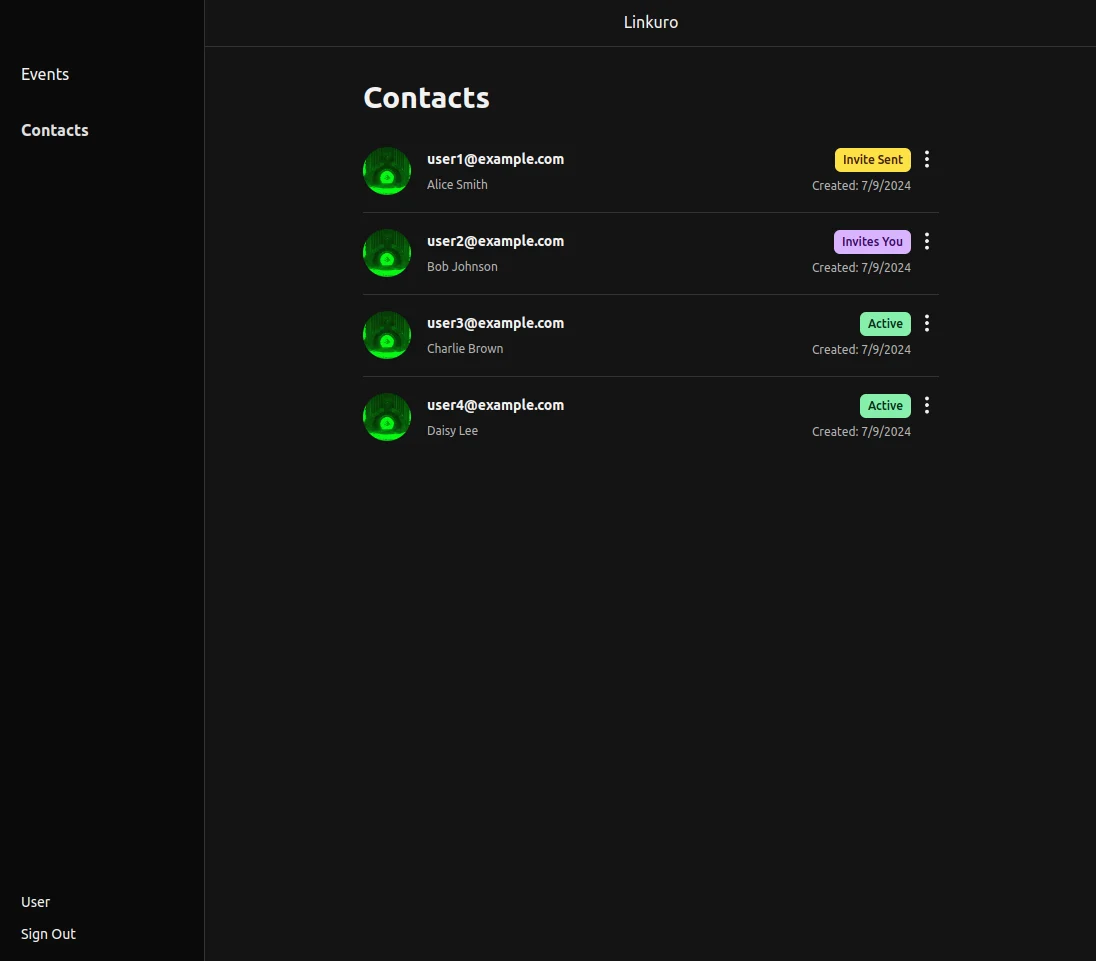Image resolution: width=1096 pixels, height=961 pixels.
Task: Click the purple Invites You badge
Action: pos(872,242)
